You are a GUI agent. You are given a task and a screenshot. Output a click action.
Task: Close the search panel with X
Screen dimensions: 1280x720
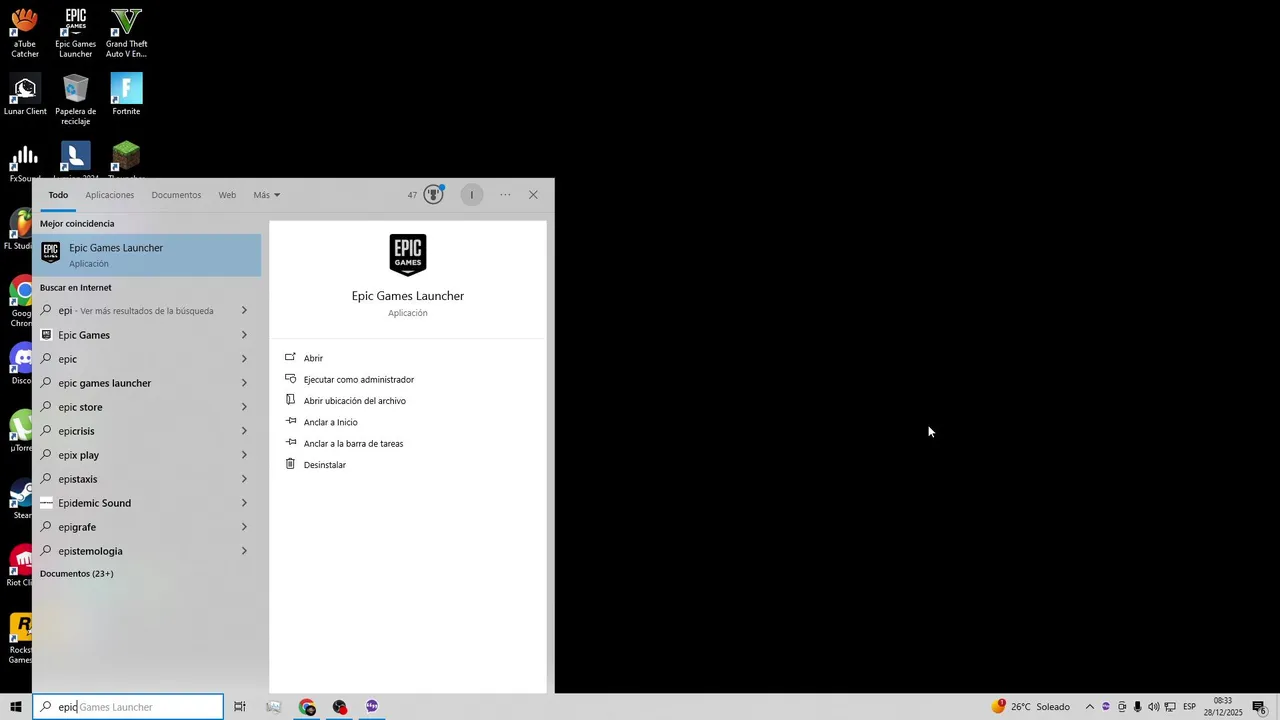pos(533,195)
